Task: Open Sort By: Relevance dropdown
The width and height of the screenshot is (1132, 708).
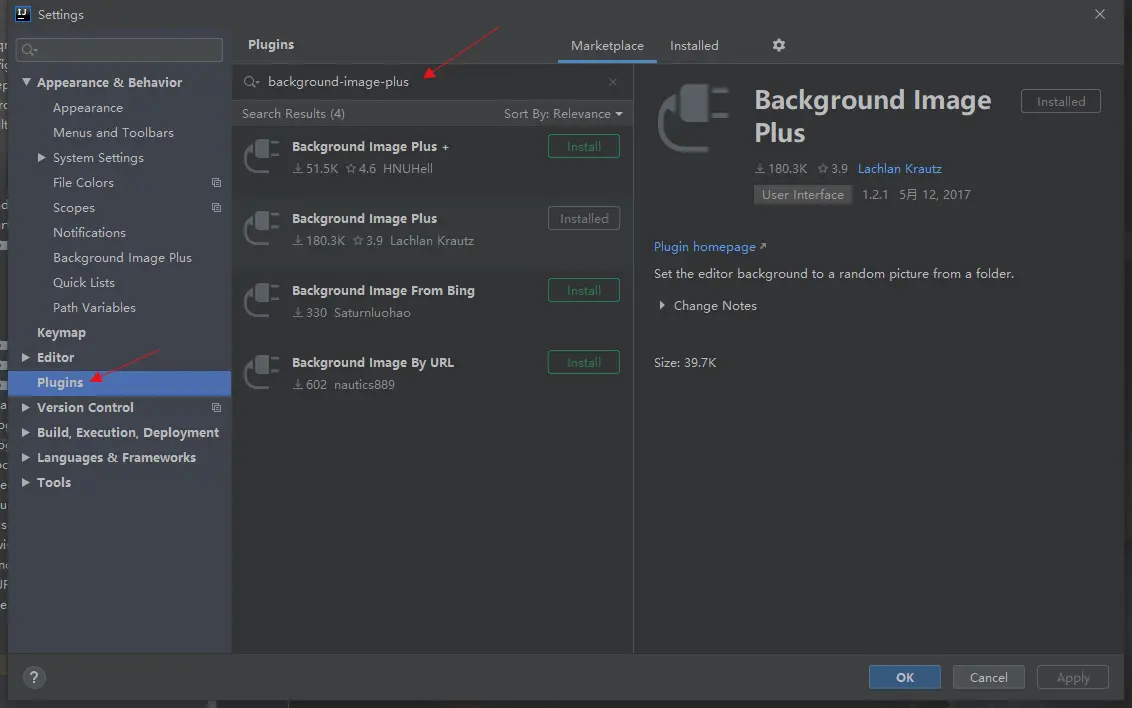Action: [x=563, y=114]
